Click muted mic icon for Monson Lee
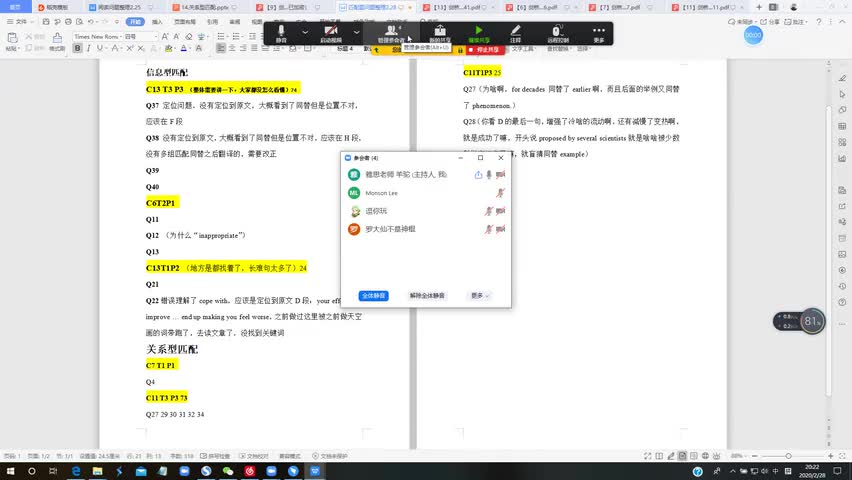The height and width of the screenshot is (480, 852). (500, 193)
